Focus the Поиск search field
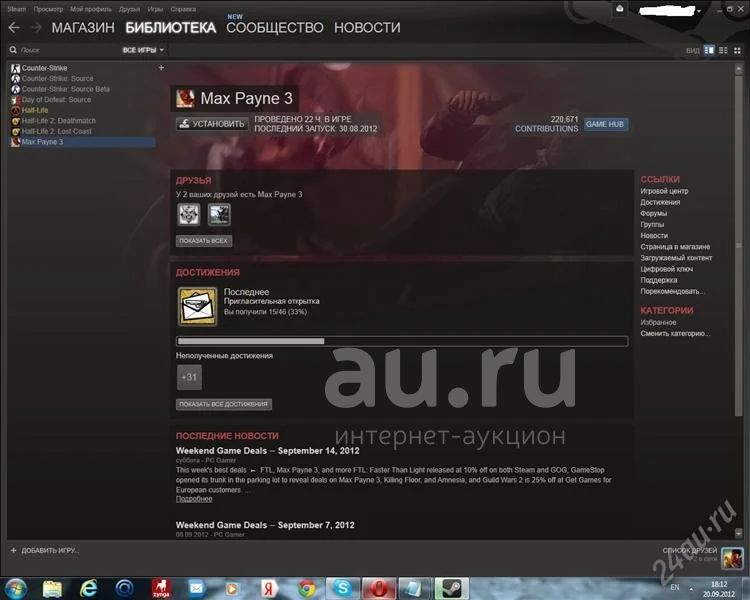 (67, 50)
